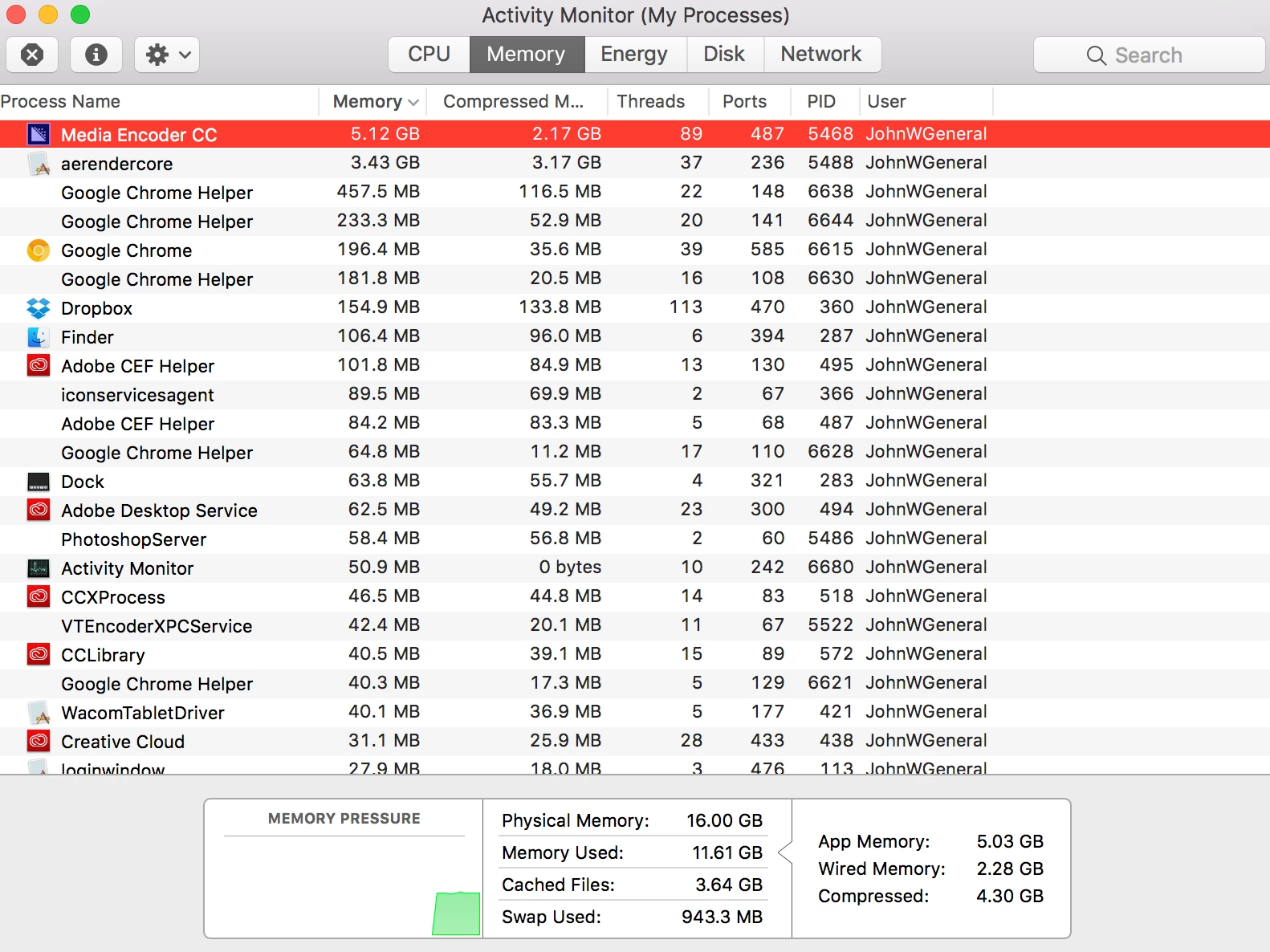Select the Memory tab

click(x=527, y=55)
